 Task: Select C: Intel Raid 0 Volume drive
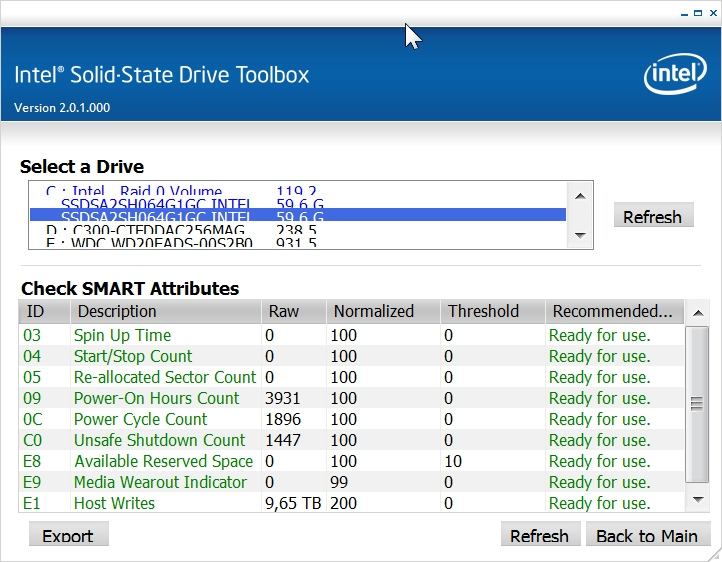click(297, 191)
